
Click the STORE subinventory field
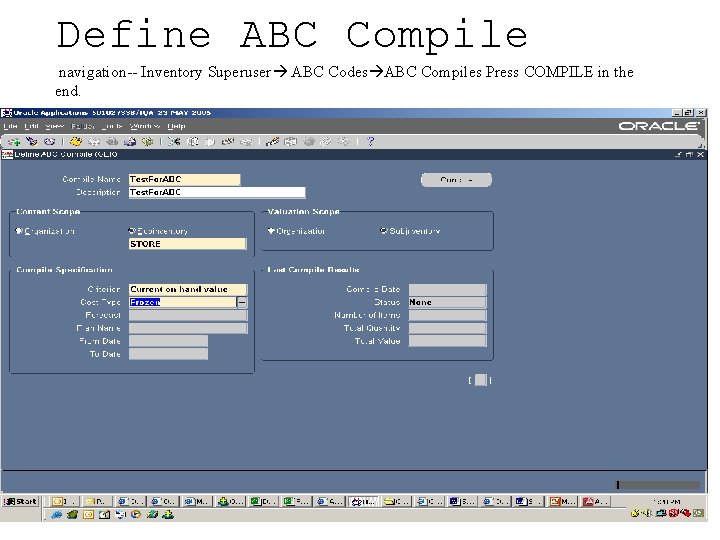(x=188, y=244)
